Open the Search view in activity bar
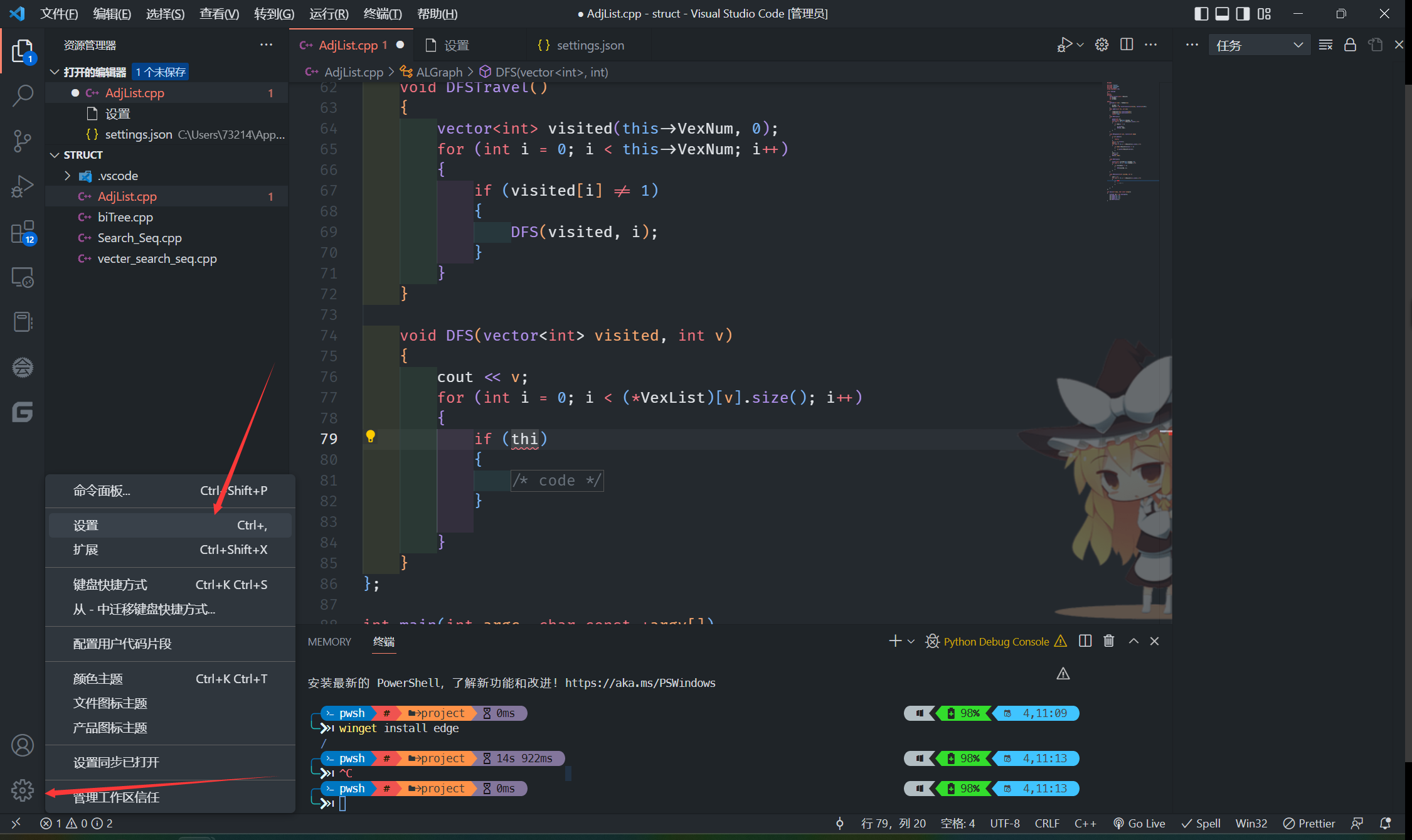Image resolution: width=1412 pixels, height=840 pixels. [x=23, y=96]
